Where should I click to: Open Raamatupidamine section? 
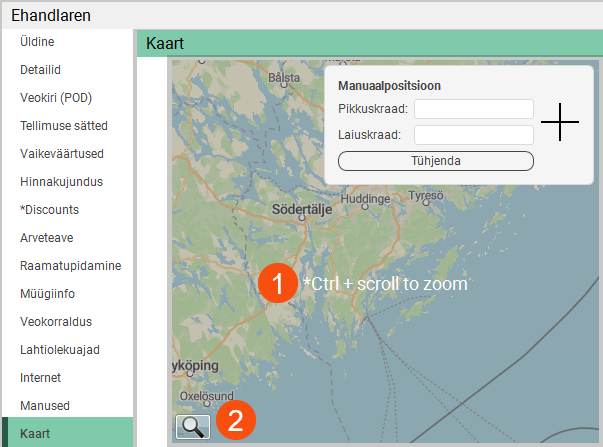tap(70, 266)
